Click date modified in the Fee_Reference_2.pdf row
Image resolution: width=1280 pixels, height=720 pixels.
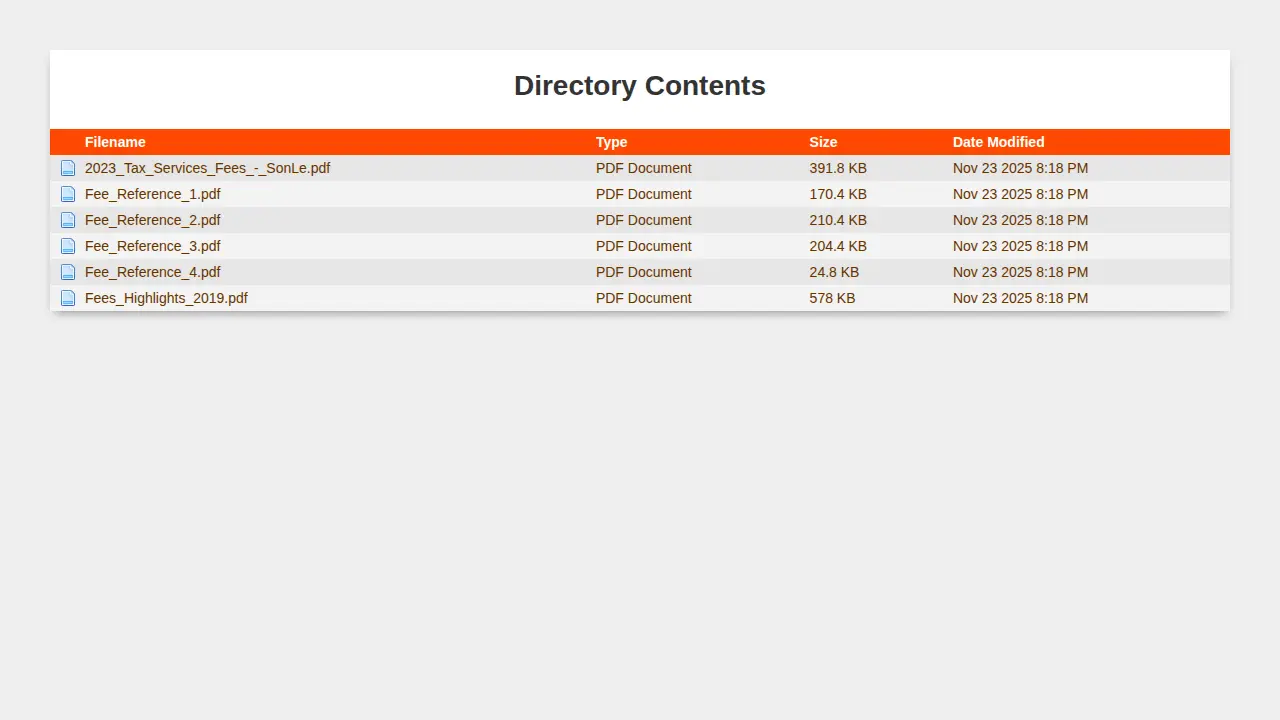click(1020, 220)
